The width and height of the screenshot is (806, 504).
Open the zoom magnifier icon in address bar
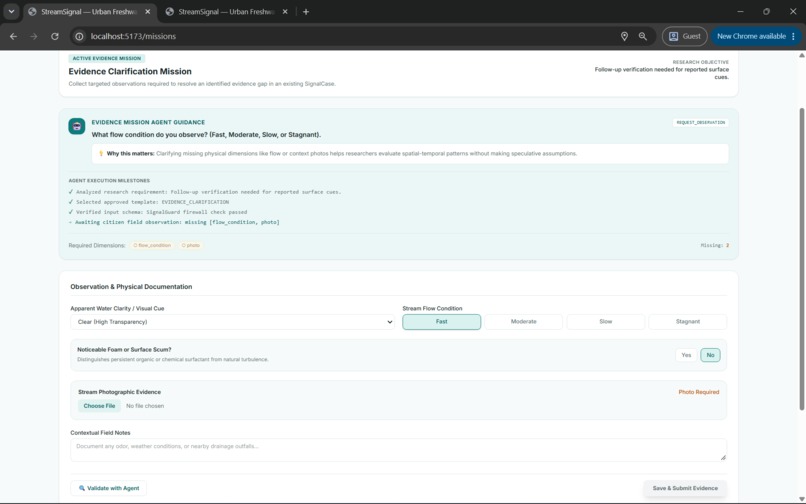[x=643, y=37]
